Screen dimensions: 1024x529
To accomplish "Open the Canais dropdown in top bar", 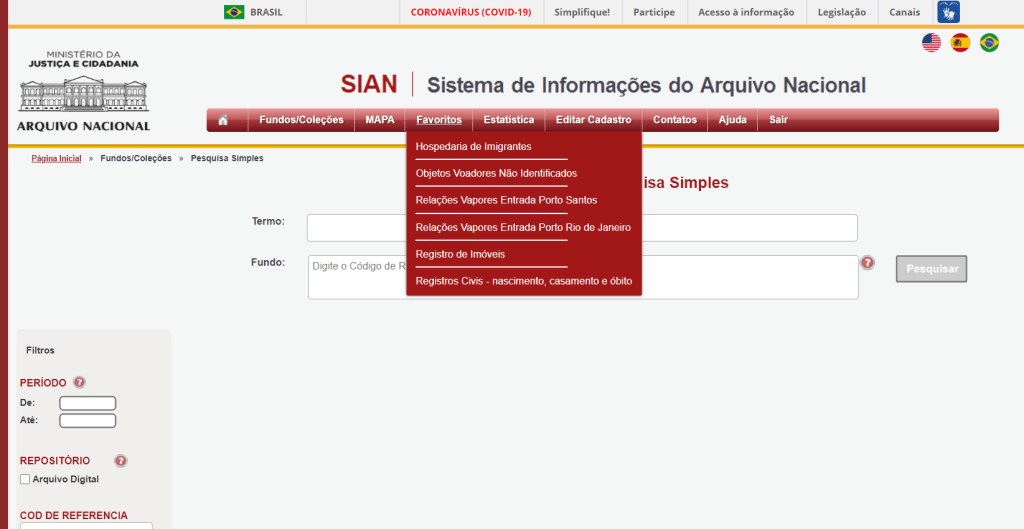I will pyautogui.click(x=904, y=12).
